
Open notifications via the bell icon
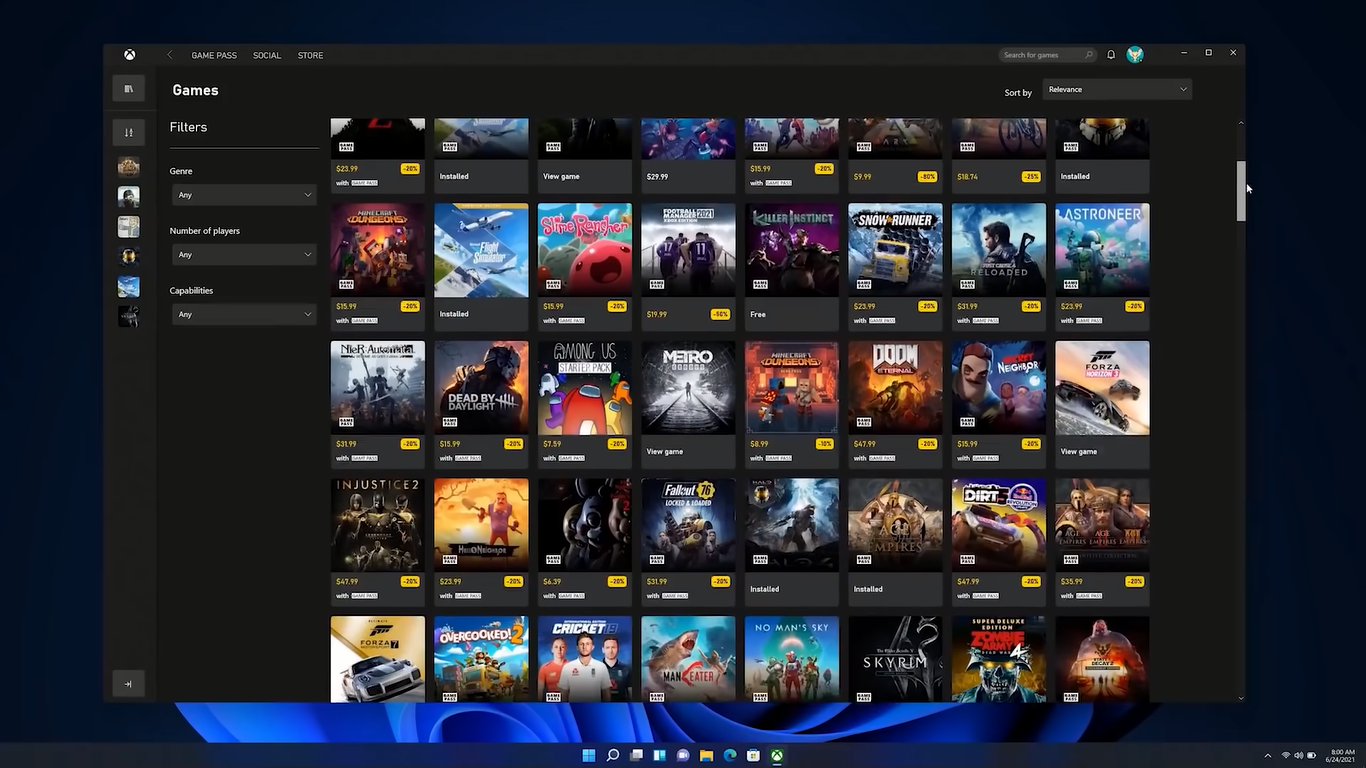point(1110,54)
